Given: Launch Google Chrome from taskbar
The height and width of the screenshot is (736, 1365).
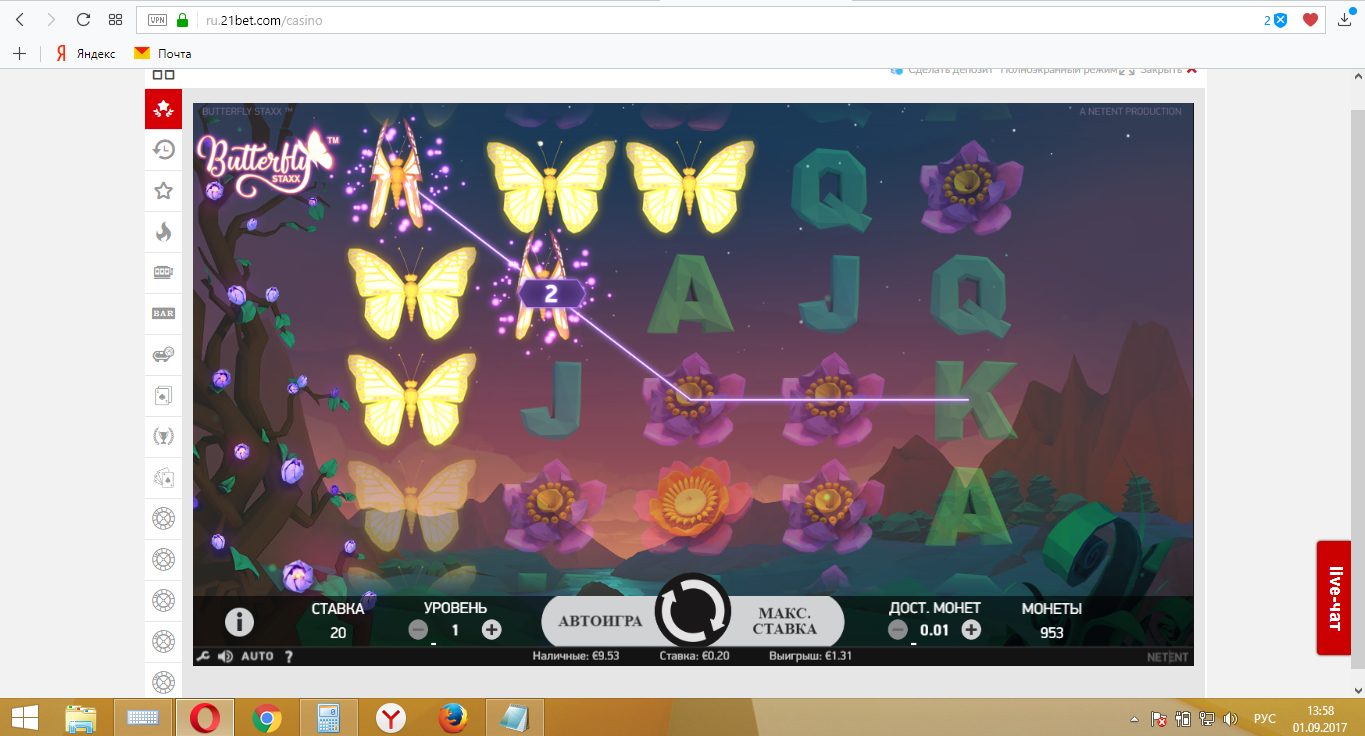Looking at the screenshot, I should 266,717.
